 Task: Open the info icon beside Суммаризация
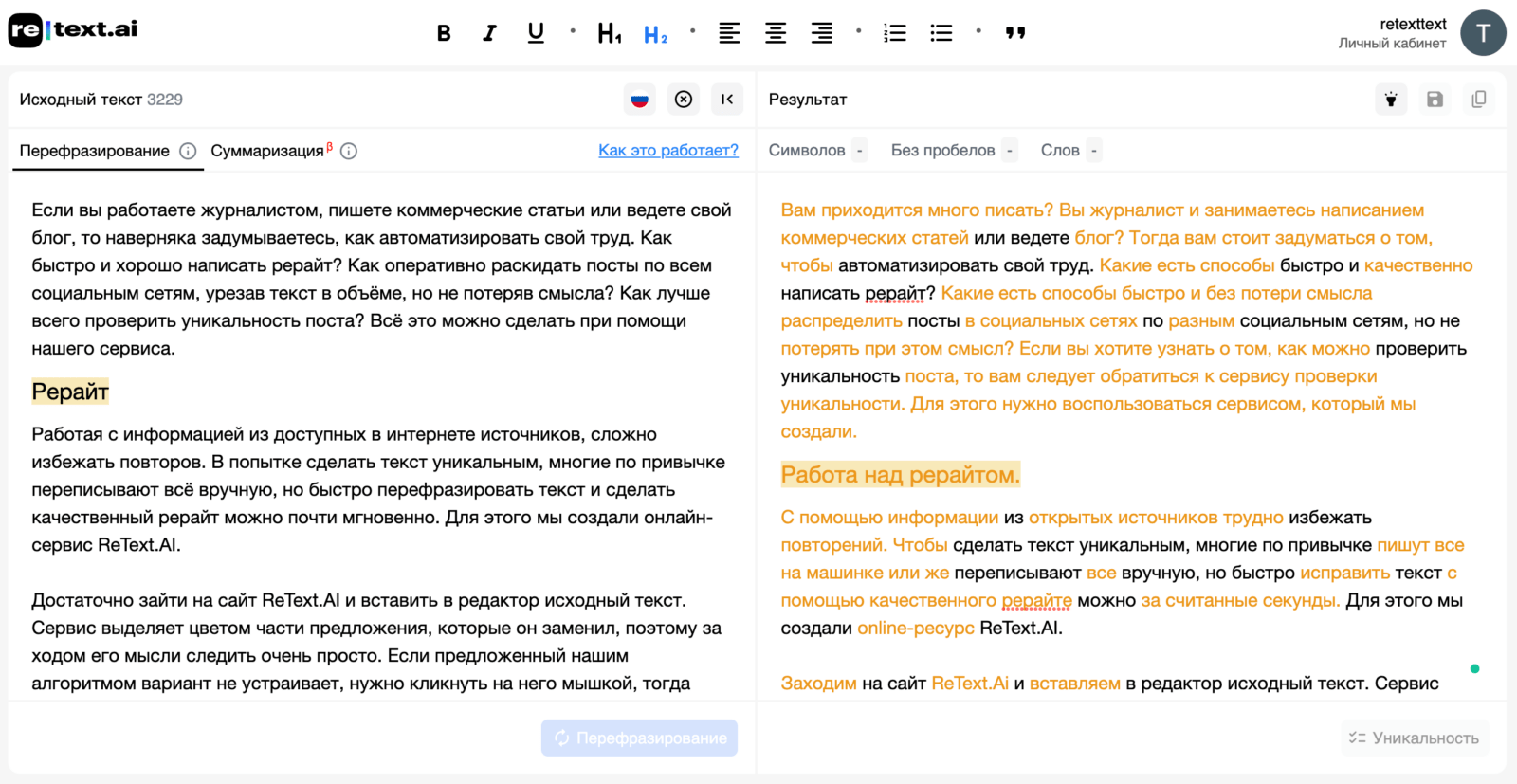[x=349, y=151]
